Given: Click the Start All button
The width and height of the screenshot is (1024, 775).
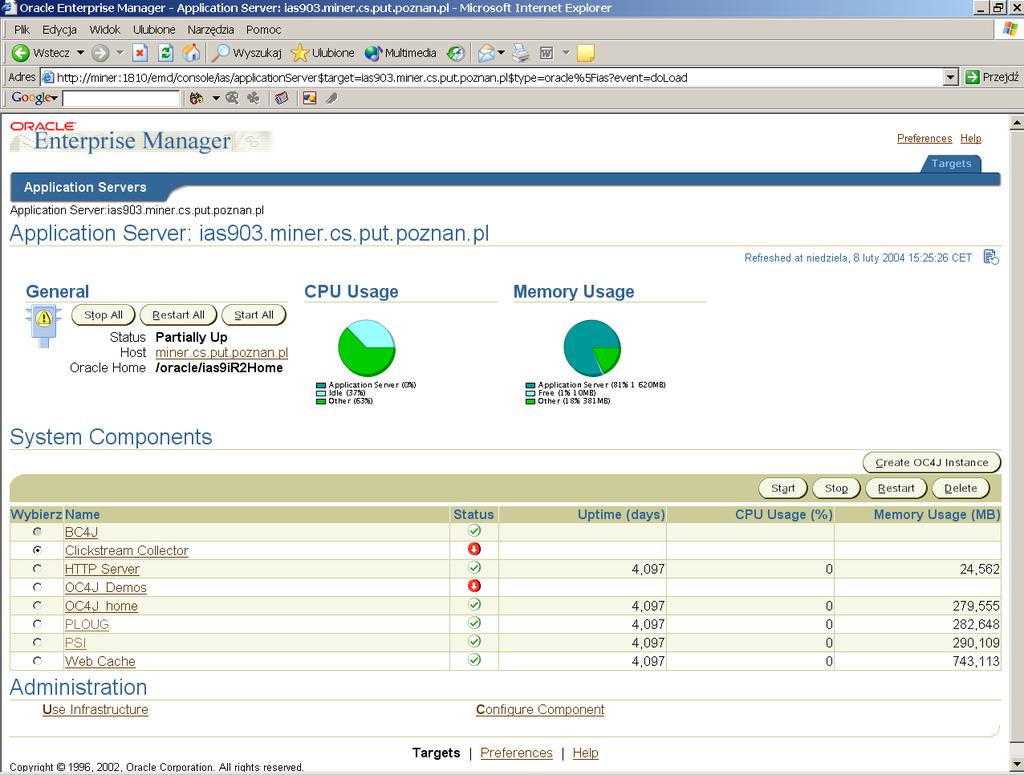Looking at the screenshot, I should pos(254,315).
